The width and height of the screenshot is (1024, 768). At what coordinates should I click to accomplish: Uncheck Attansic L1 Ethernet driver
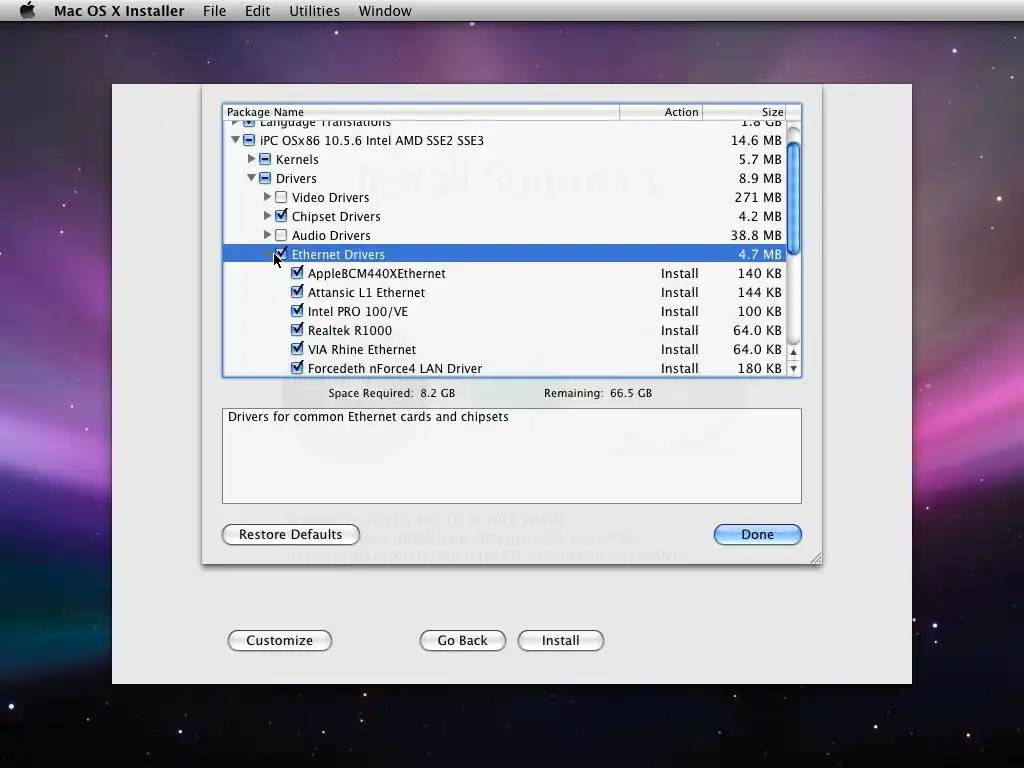[x=297, y=291]
